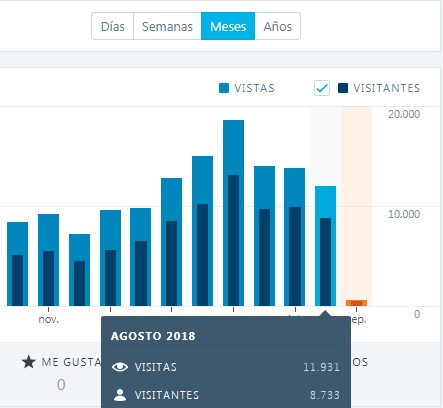The width and height of the screenshot is (443, 408).
Task: Select the Semanas tab
Action: click(x=167, y=26)
